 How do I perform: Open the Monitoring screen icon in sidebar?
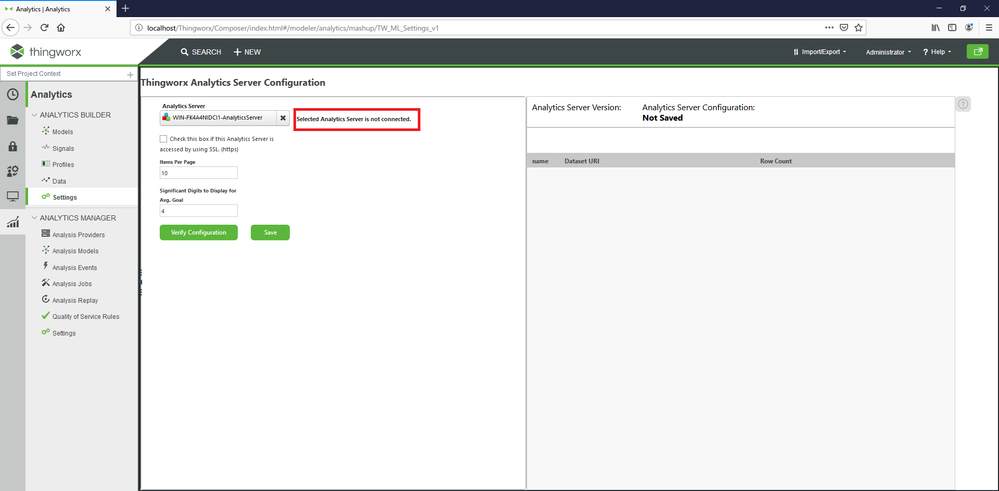click(13, 196)
